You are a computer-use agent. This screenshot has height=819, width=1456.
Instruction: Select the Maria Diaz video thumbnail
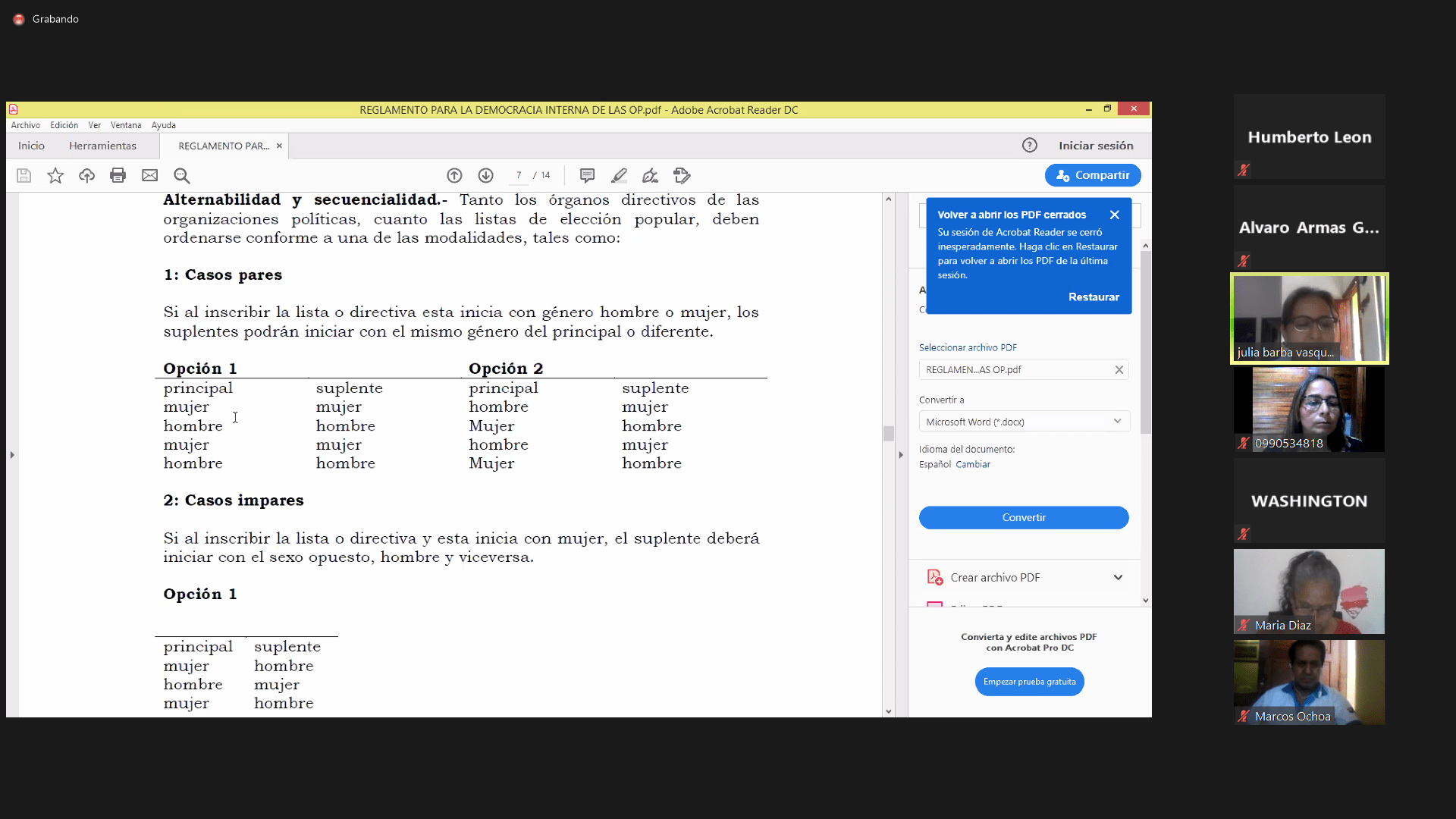(1309, 591)
